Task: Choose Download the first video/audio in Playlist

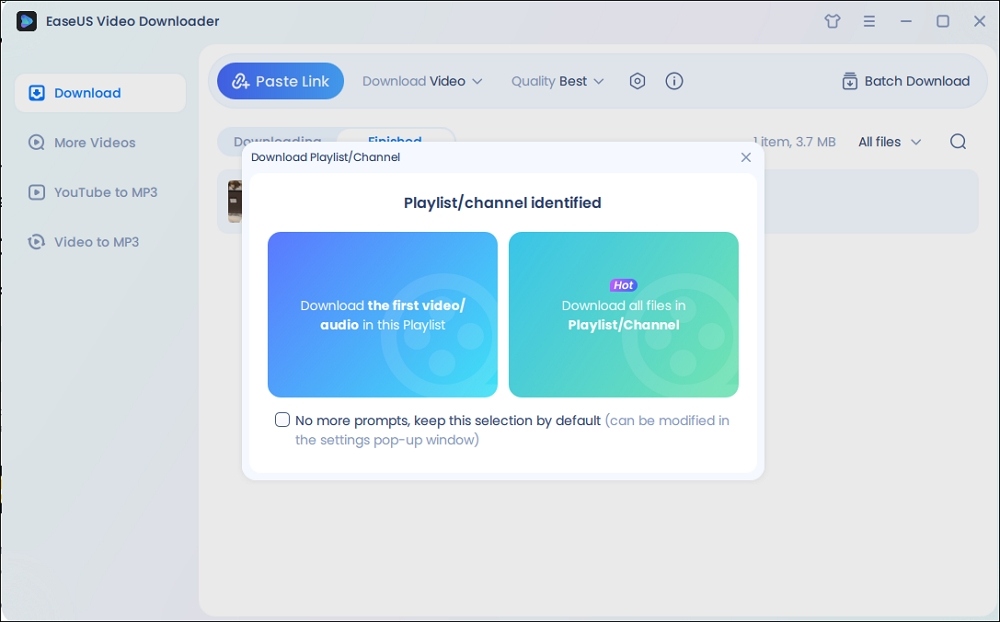Action: tap(383, 315)
